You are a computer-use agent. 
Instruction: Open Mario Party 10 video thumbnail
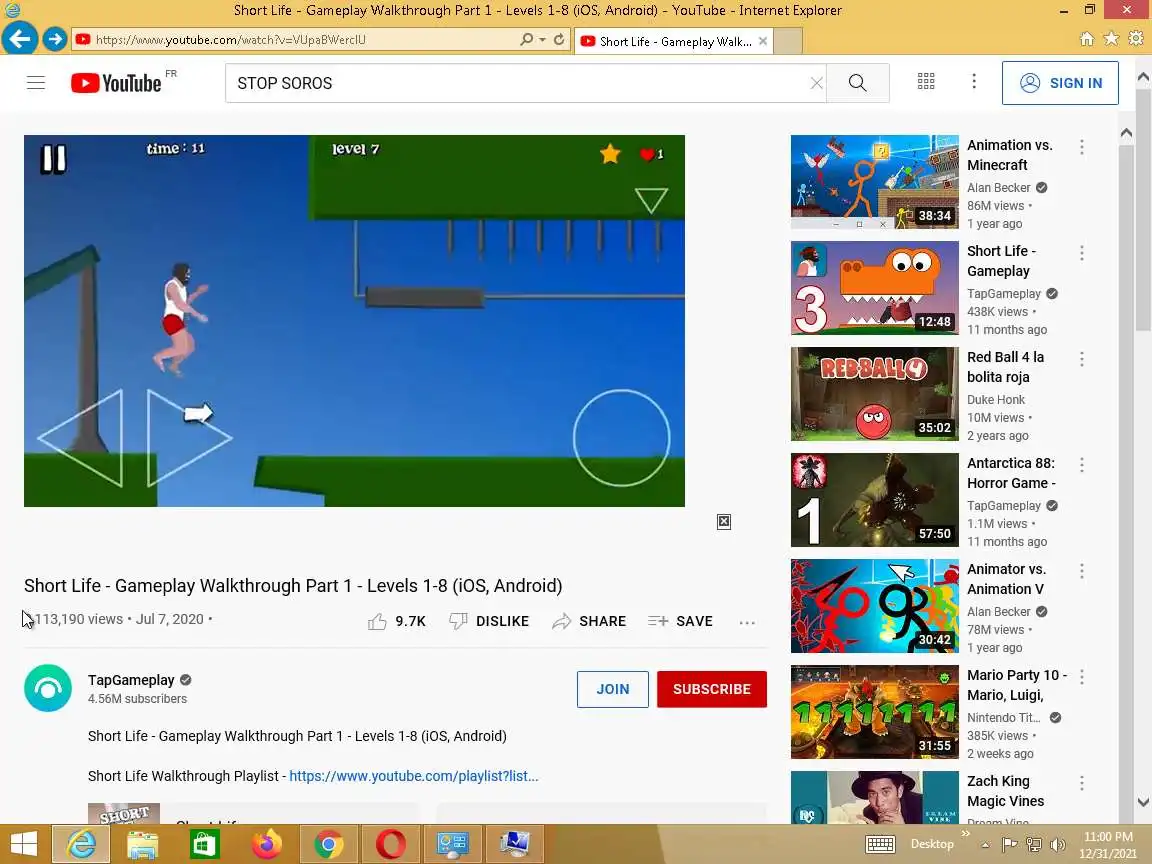(874, 712)
